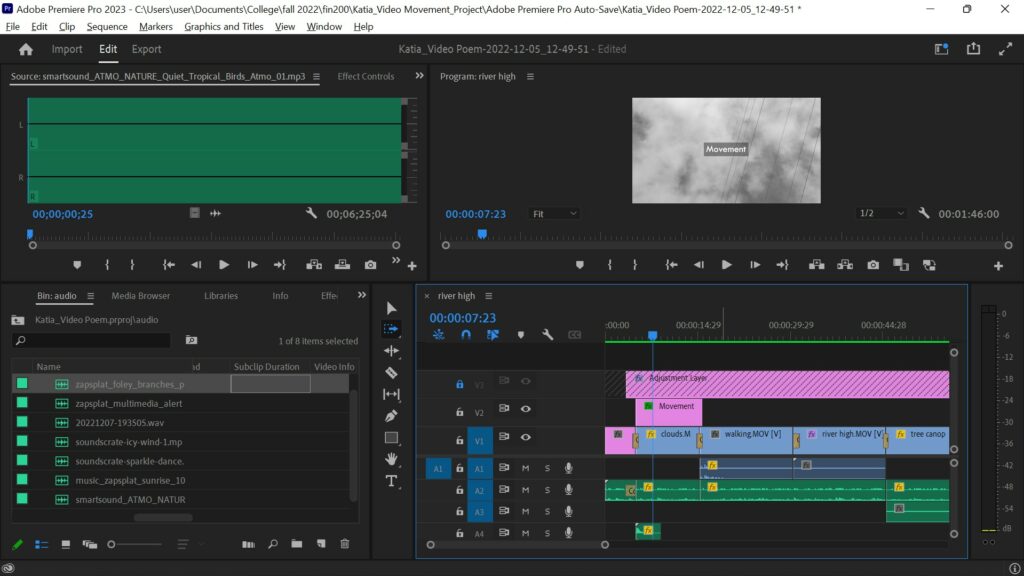Screen dimensions: 1024x576
Task: Select the Pen tool
Action: point(391,416)
